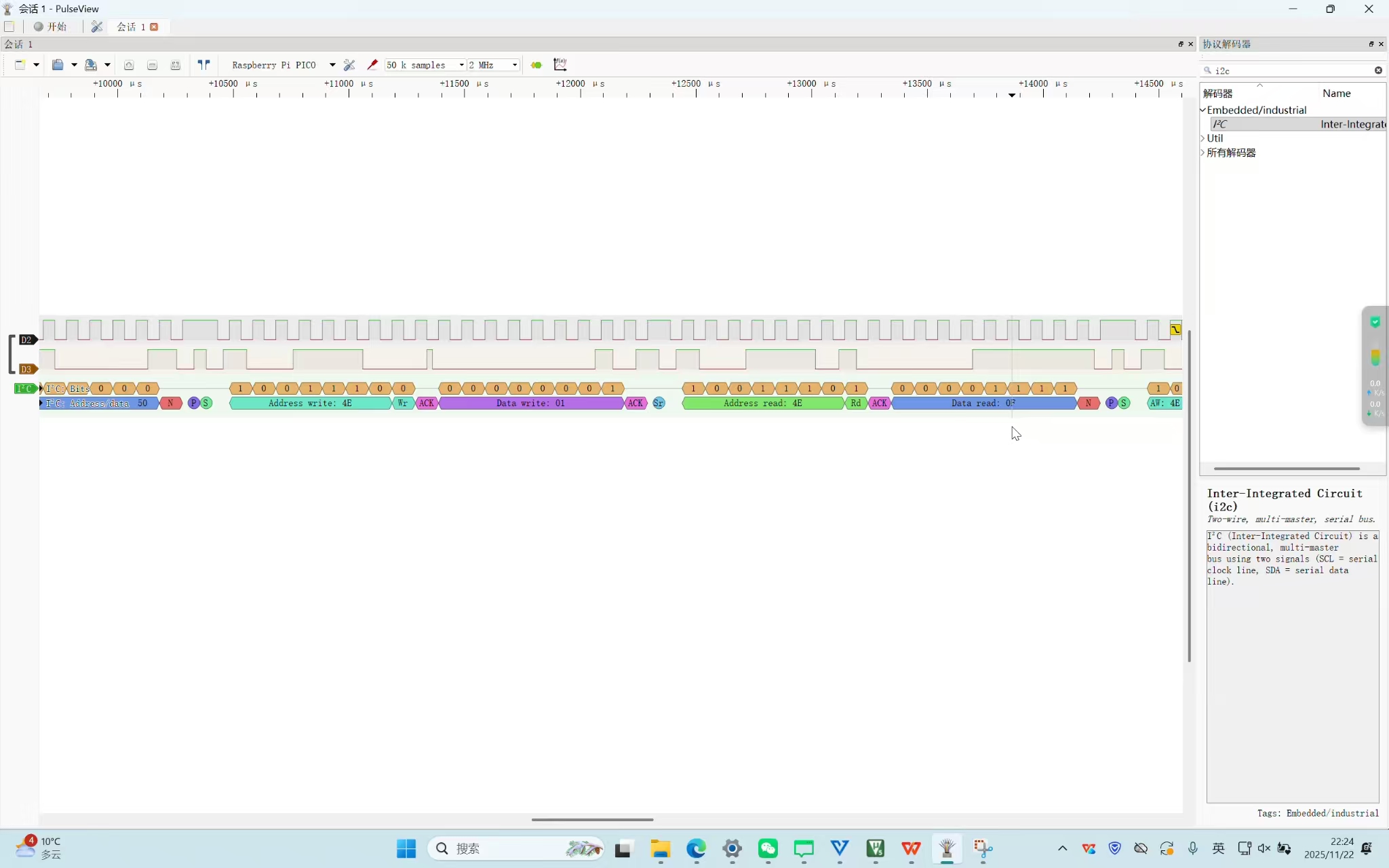This screenshot has width=1389, height=868.
Task: Open channel probes configuration icon
Action: point(372,65)
